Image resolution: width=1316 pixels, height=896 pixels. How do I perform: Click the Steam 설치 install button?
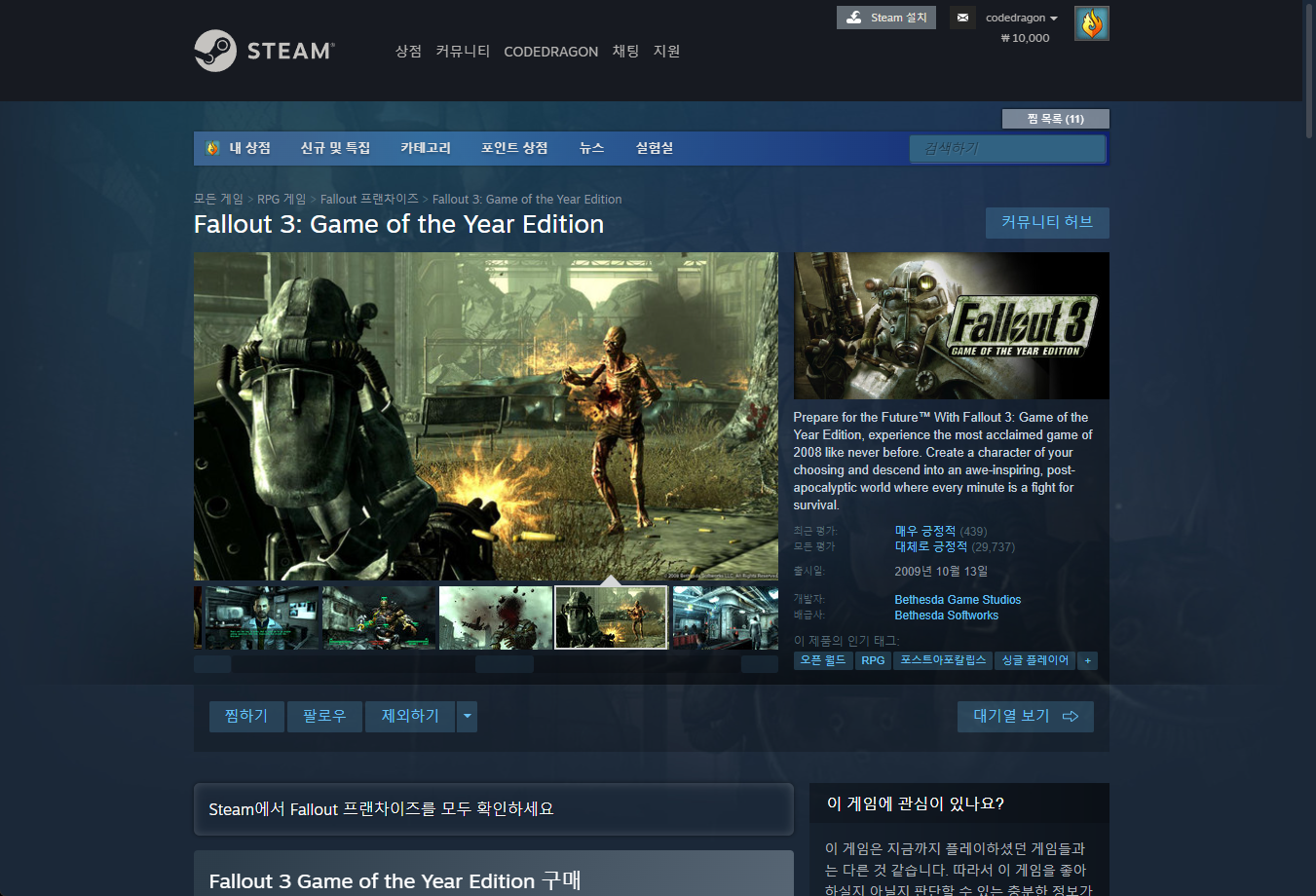(886, 18)
